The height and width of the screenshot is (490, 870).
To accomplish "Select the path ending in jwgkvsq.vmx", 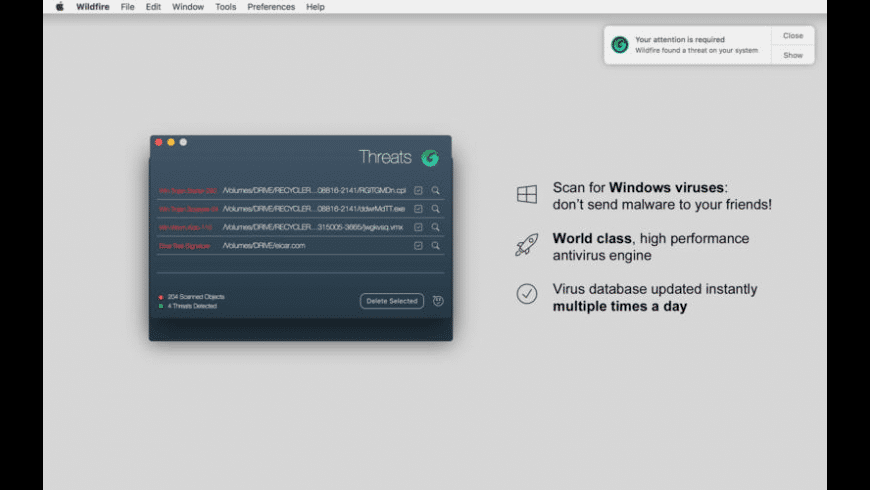I will [x=312, y=227].
